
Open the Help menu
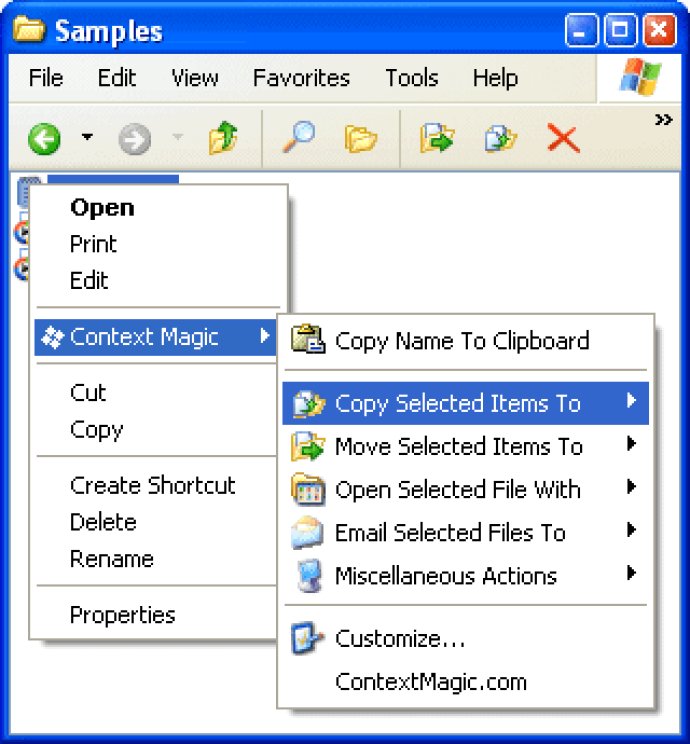coord(495,78)
